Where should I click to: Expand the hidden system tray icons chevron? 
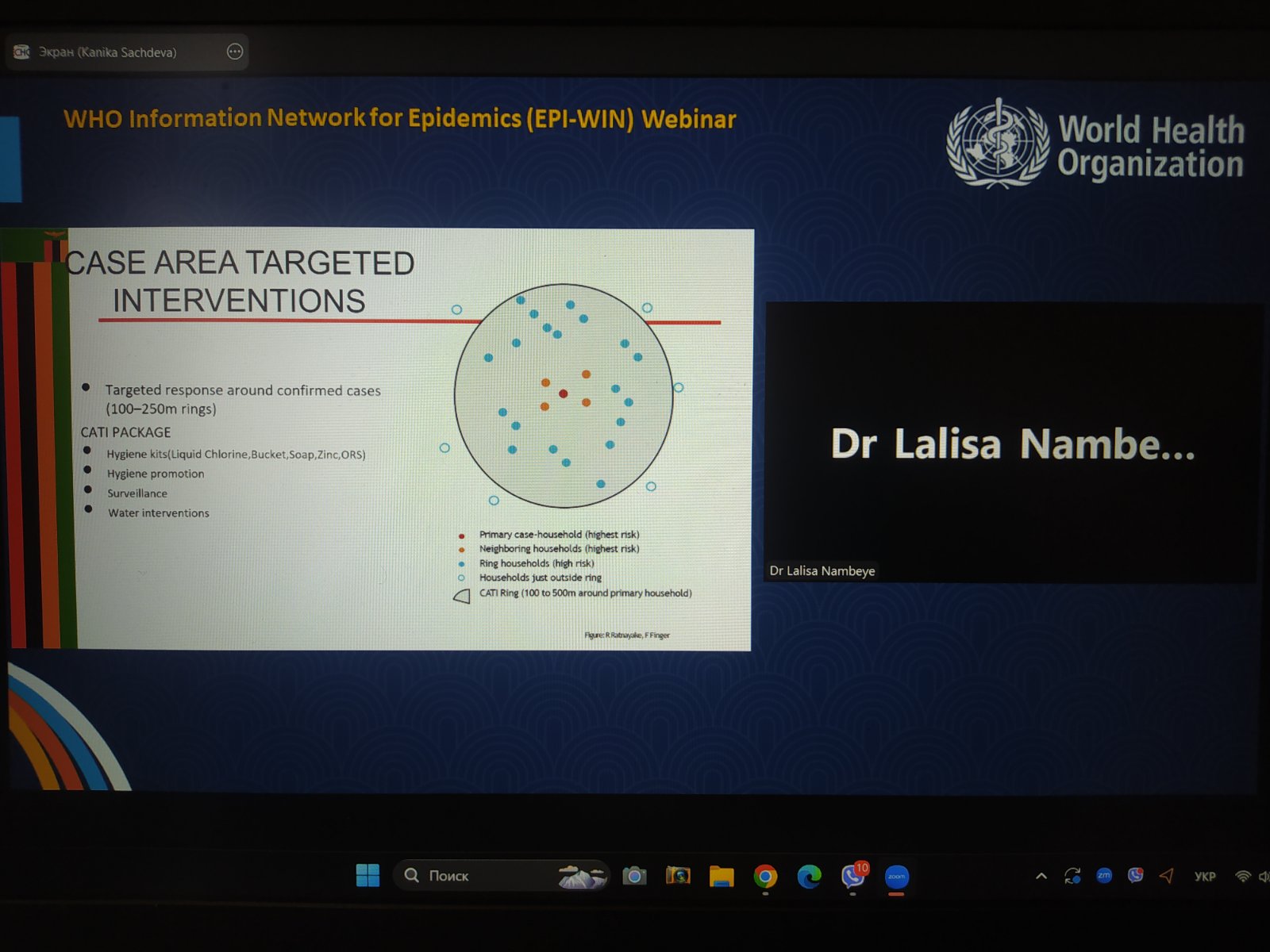click(x=1041, y=877)
